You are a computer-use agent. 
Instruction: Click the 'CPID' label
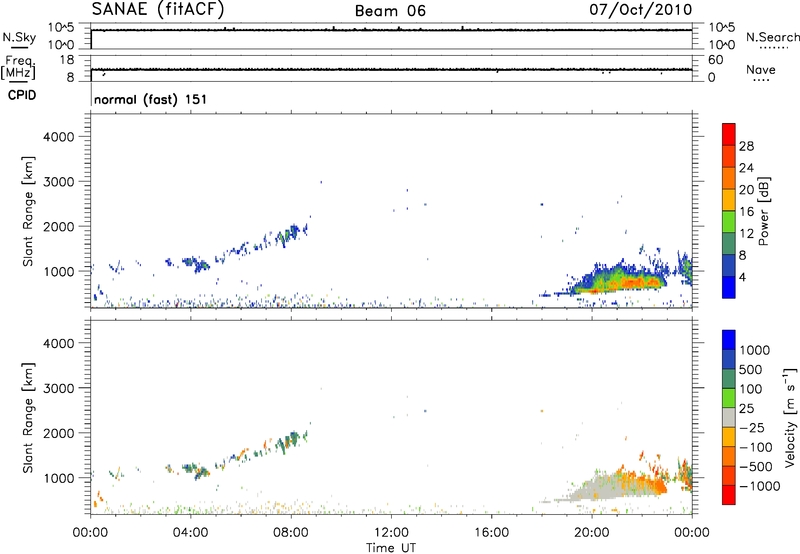pyautogui.click(x=22, y=95)
